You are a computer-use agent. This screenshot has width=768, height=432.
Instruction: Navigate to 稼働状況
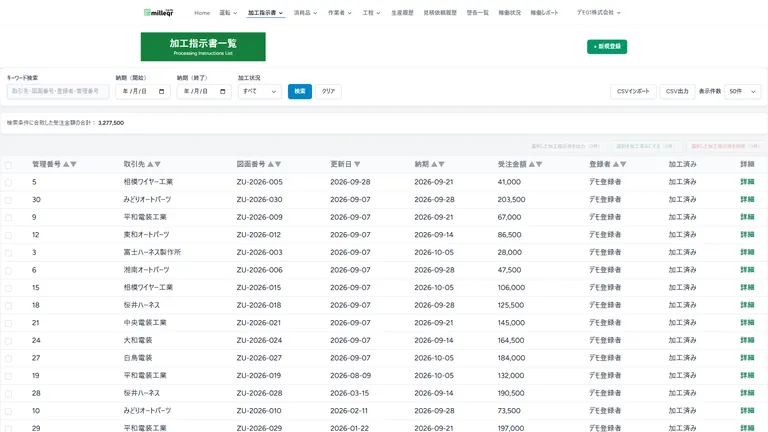click(509, 13)
